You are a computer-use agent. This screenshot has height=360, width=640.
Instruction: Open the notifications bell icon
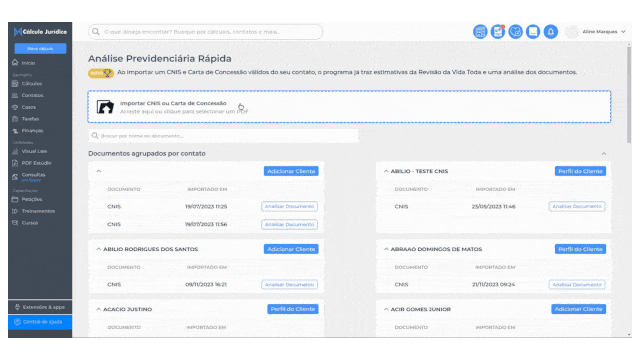tap(551, 31)
